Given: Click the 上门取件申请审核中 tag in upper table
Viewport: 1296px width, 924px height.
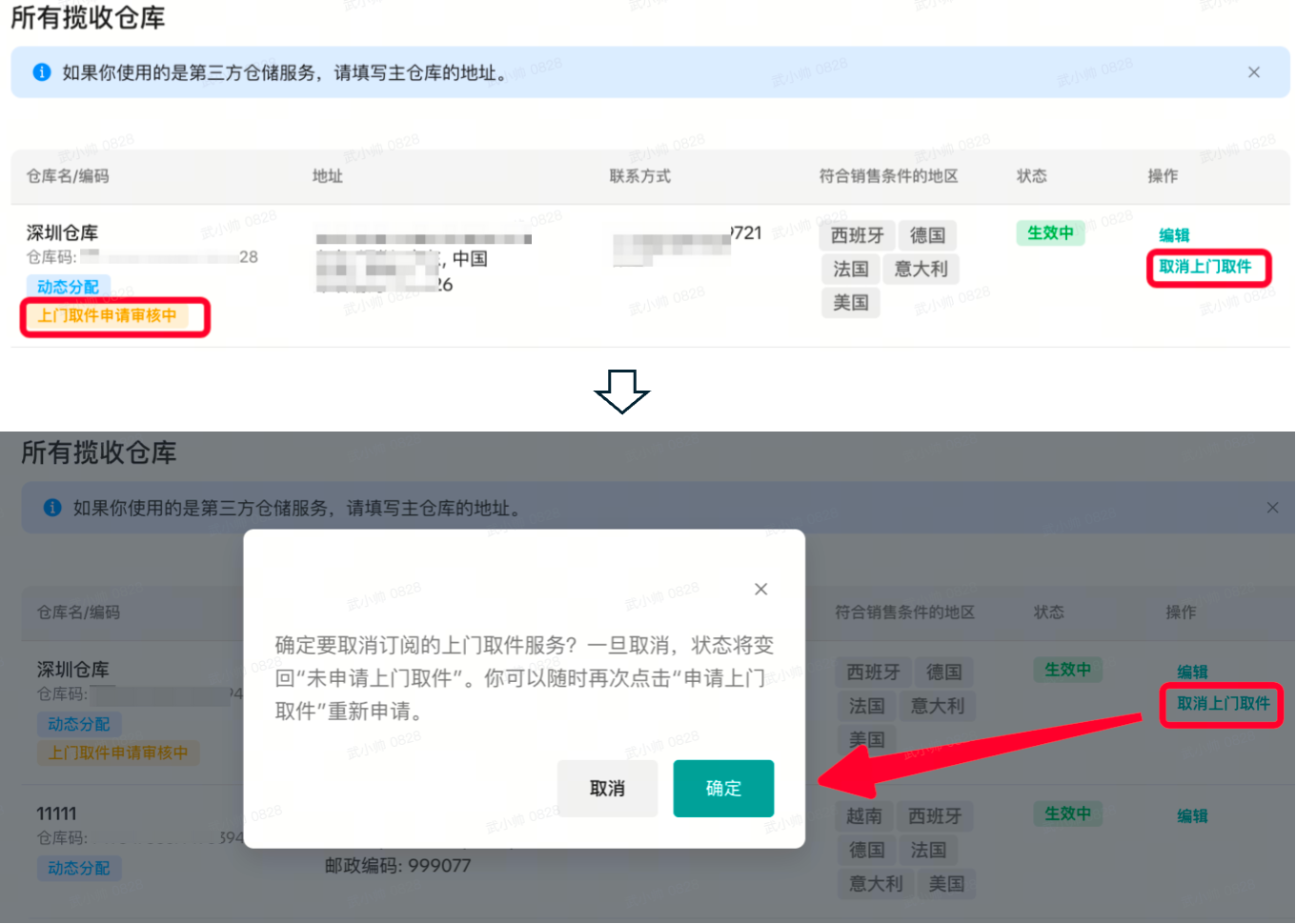Looking at the screenshot, I should (x=107, y=315).
